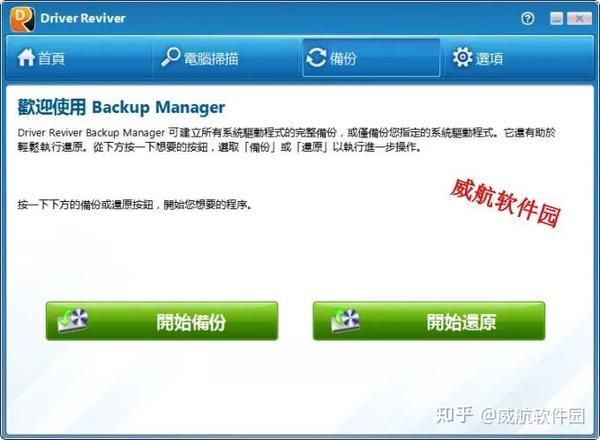Click the gear icon for 選項
Viewport: 600px width, 440px height.
click(462, 57)
